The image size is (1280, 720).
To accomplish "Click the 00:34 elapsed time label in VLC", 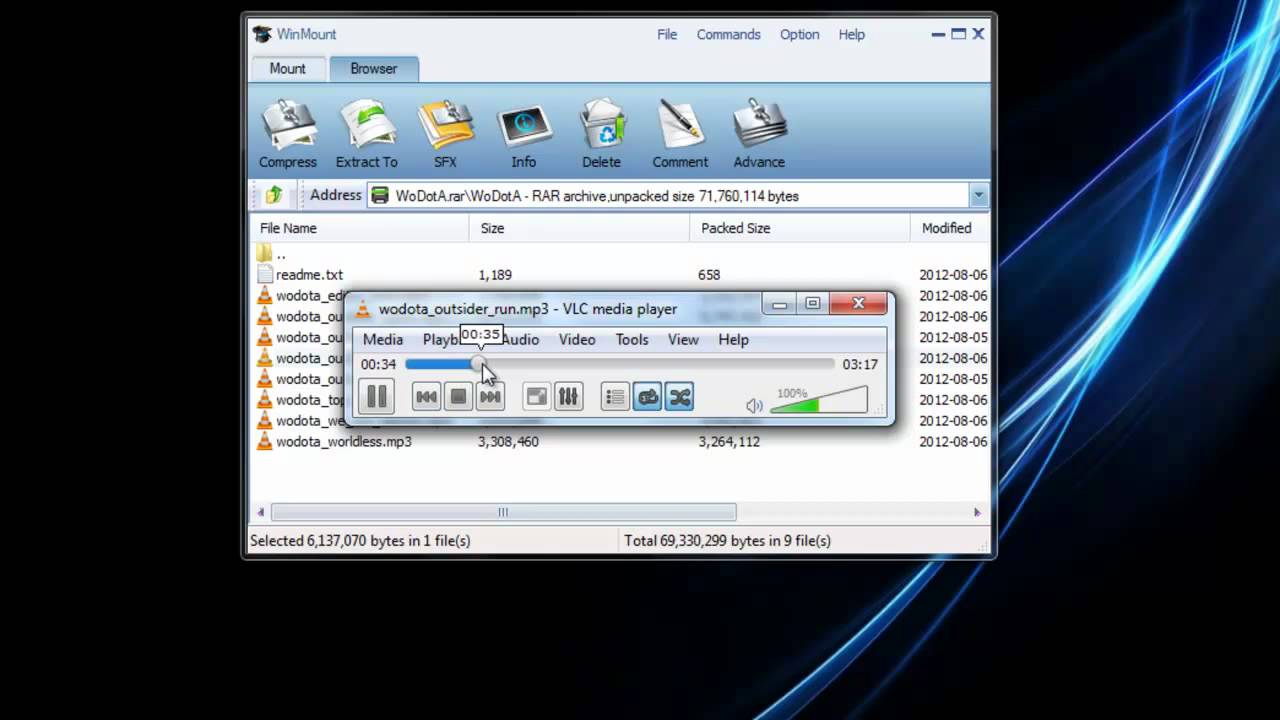I will pyautogui.click(x=378, y=364).
